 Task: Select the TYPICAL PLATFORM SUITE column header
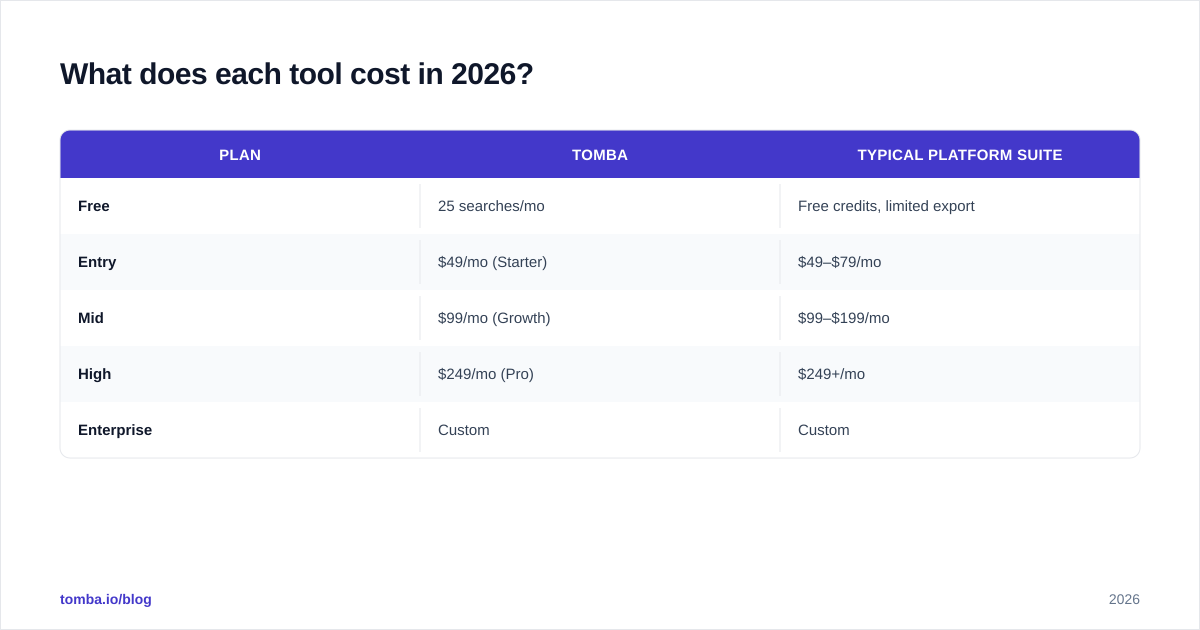[x=960, y=155]
